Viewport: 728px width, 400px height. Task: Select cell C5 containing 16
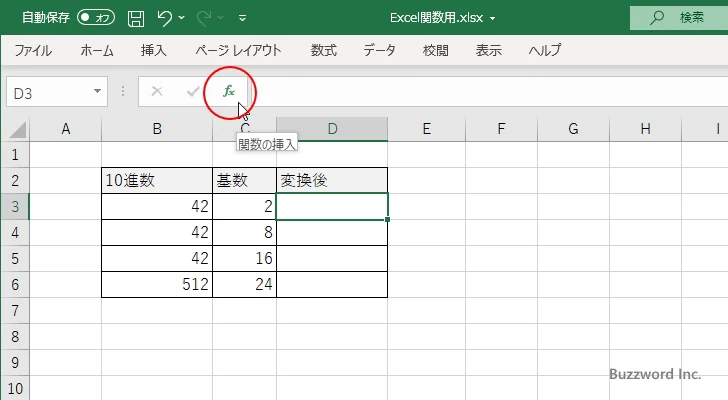(x=244, y=258)
